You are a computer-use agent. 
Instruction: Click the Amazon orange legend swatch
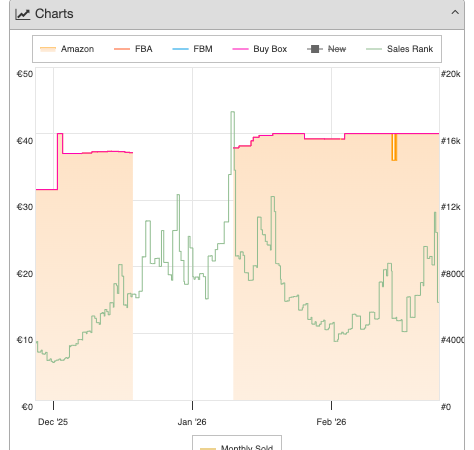coord(48,49)
